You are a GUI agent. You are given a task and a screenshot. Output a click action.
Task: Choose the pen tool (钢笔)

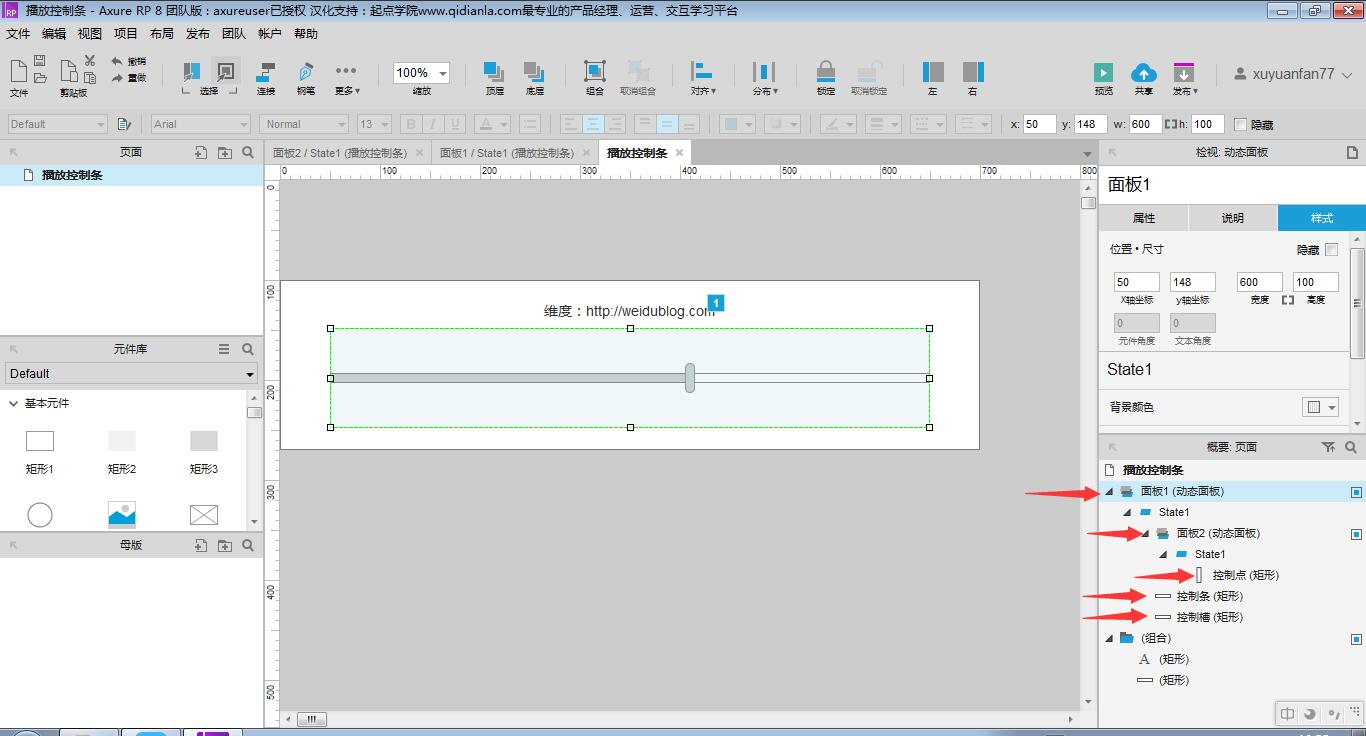click(306, 71)
